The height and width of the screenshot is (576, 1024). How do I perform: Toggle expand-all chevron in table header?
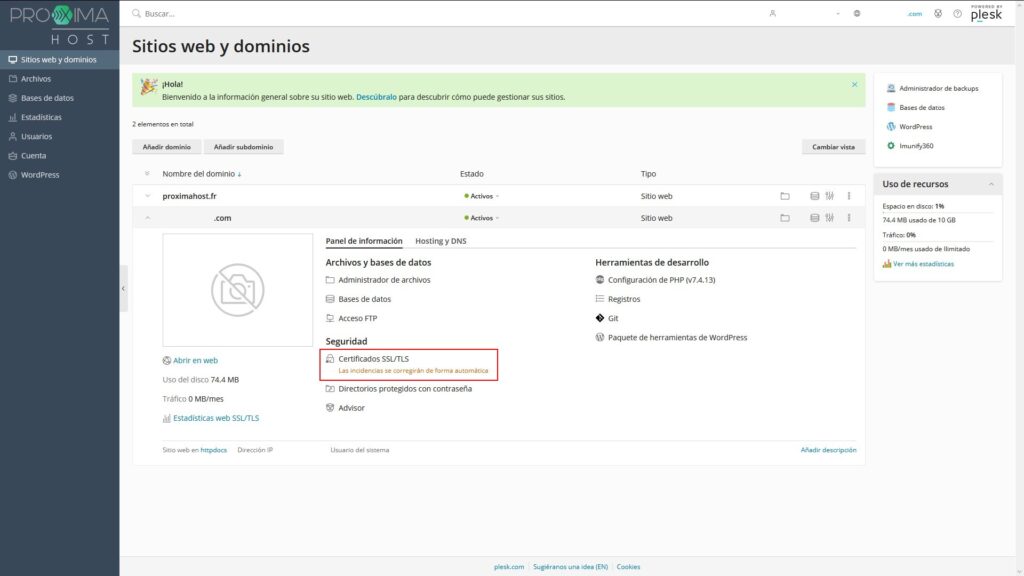(x=147, y=174)
